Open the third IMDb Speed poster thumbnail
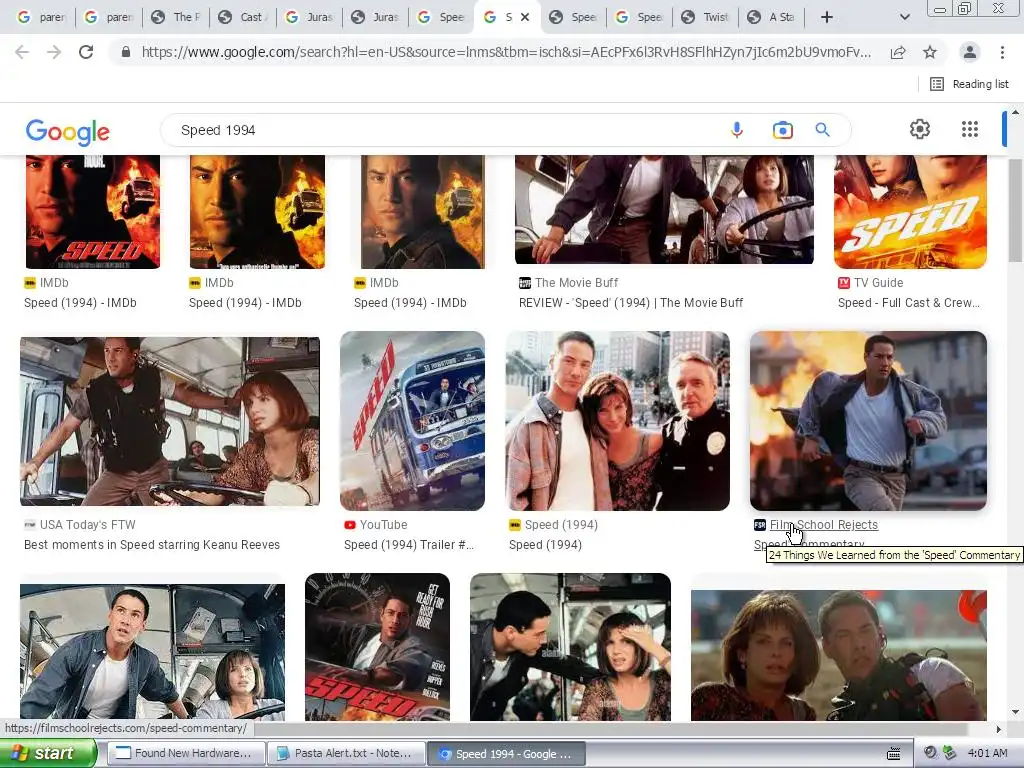This screenshot has height=768, width=1024. (x=423, y=212)
